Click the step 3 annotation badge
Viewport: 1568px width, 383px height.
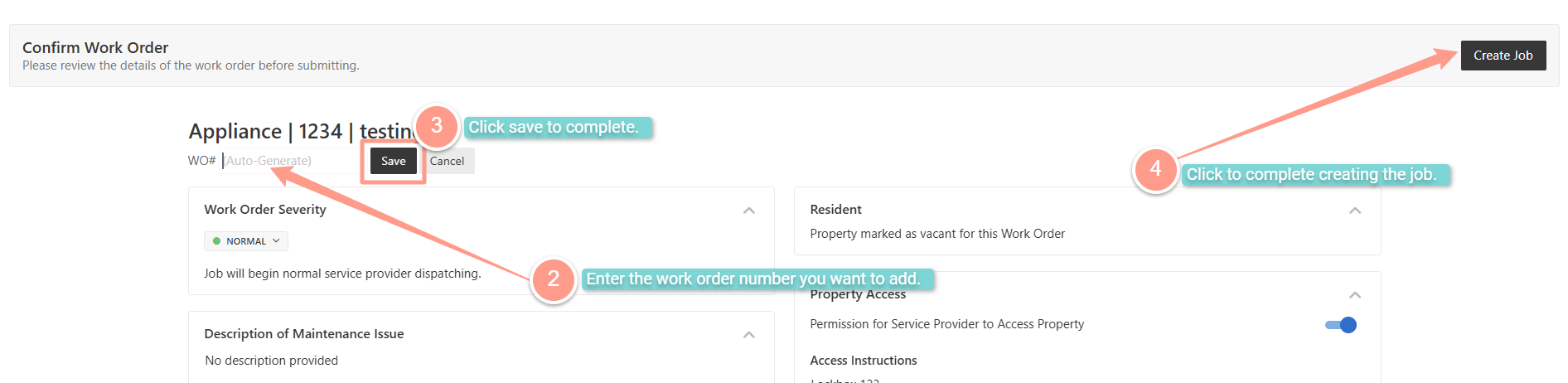pyautogui.click(x=437, y=126)
